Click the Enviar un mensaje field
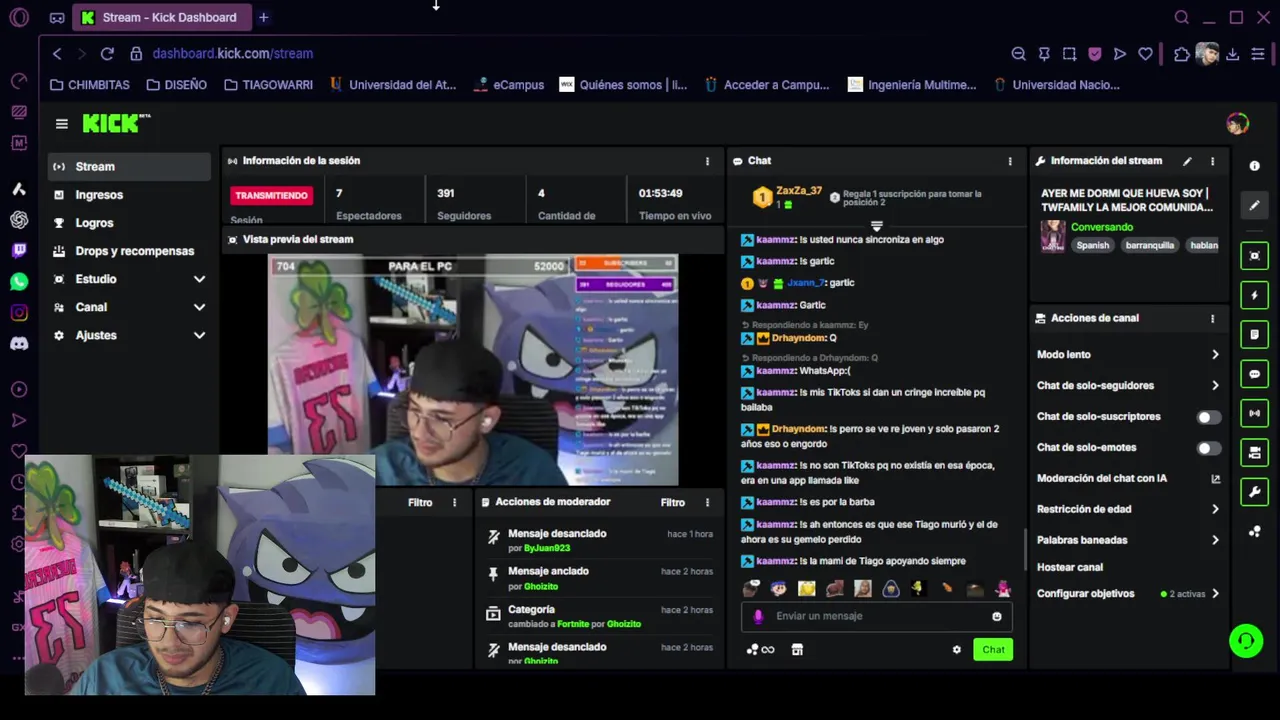Viewport: 1280px width, 720px height. (876, 617)
